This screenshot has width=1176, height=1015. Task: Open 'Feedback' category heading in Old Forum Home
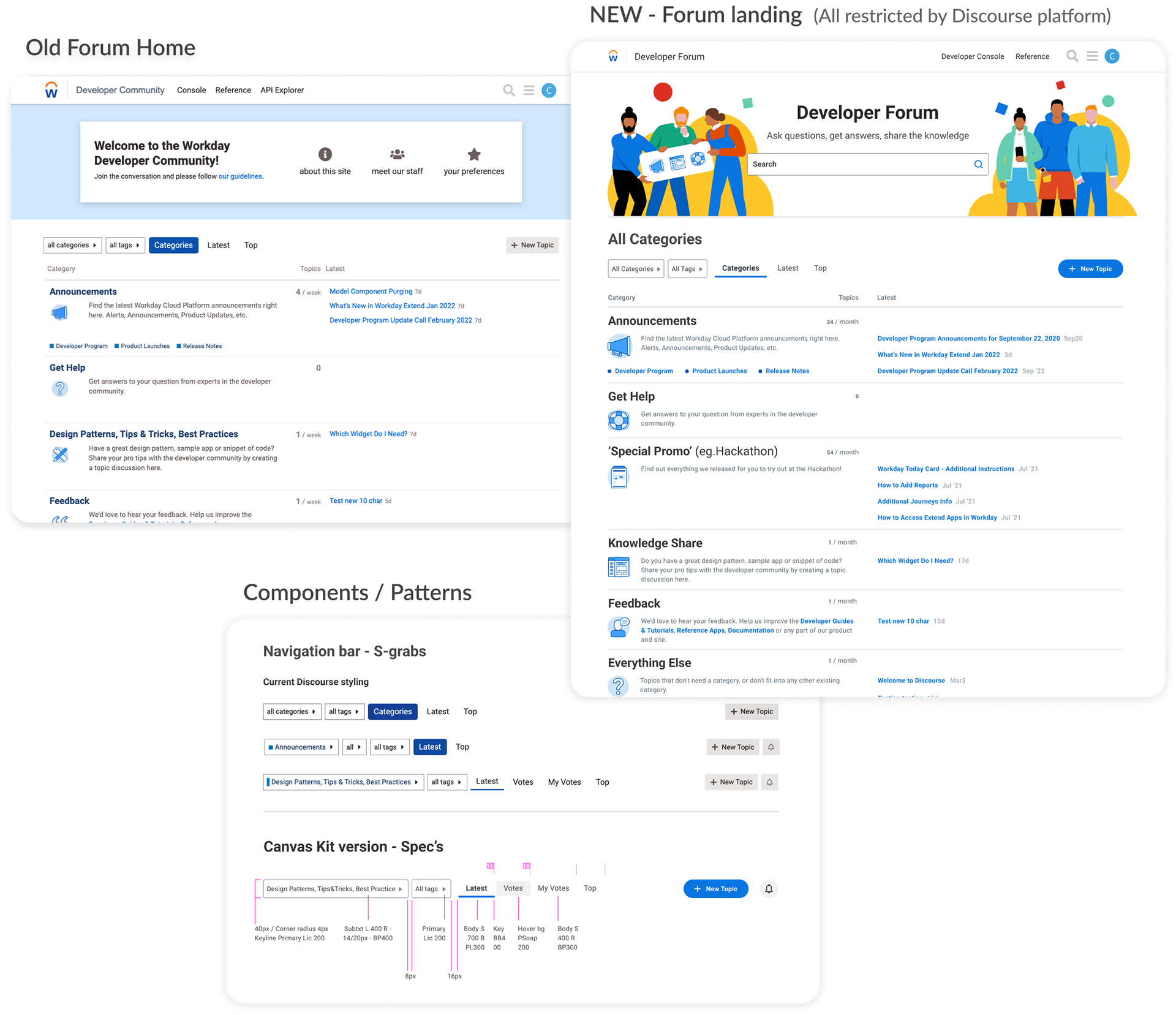point(69,501)
